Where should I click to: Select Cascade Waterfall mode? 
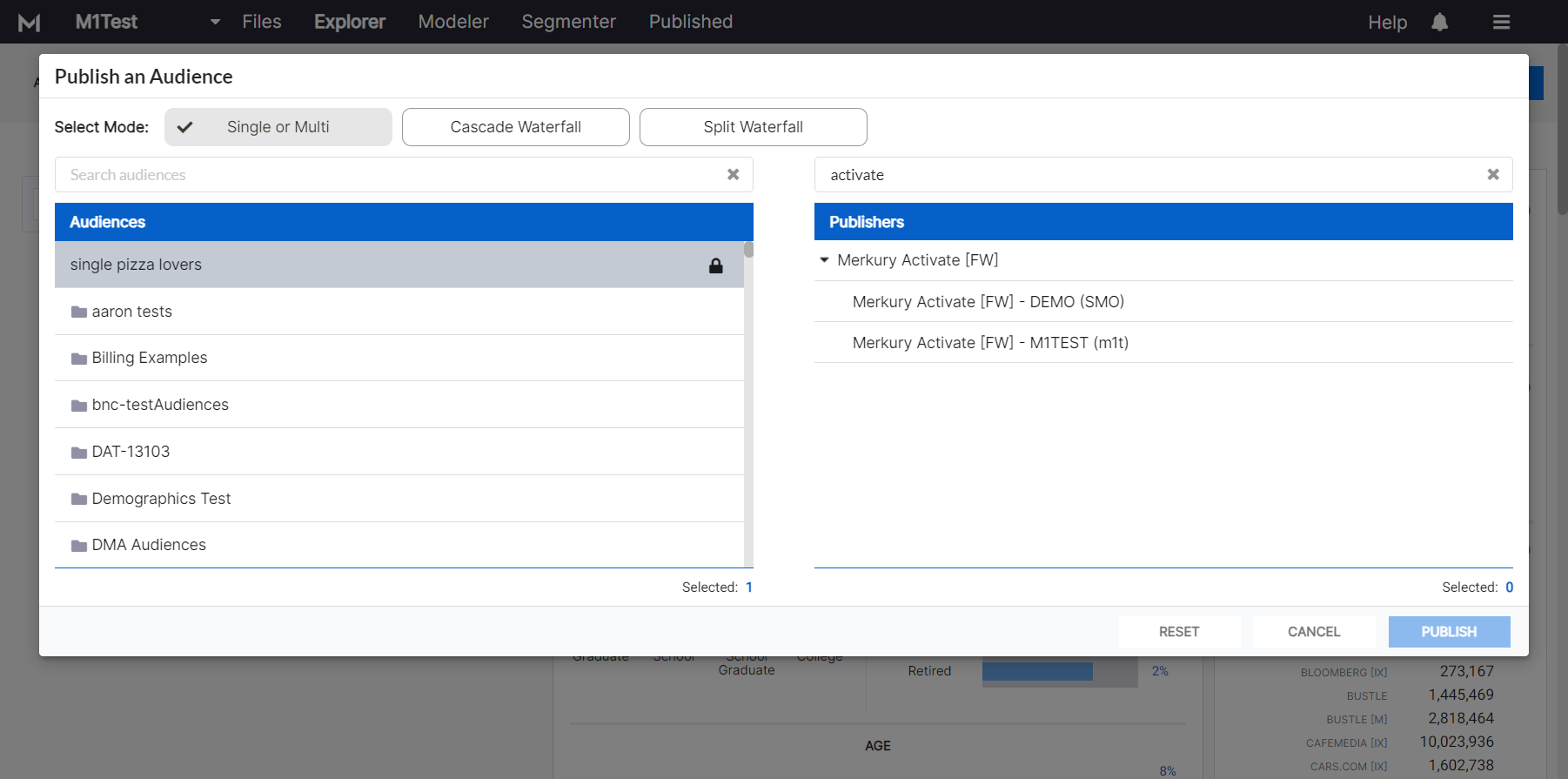[x=516, y=127]
